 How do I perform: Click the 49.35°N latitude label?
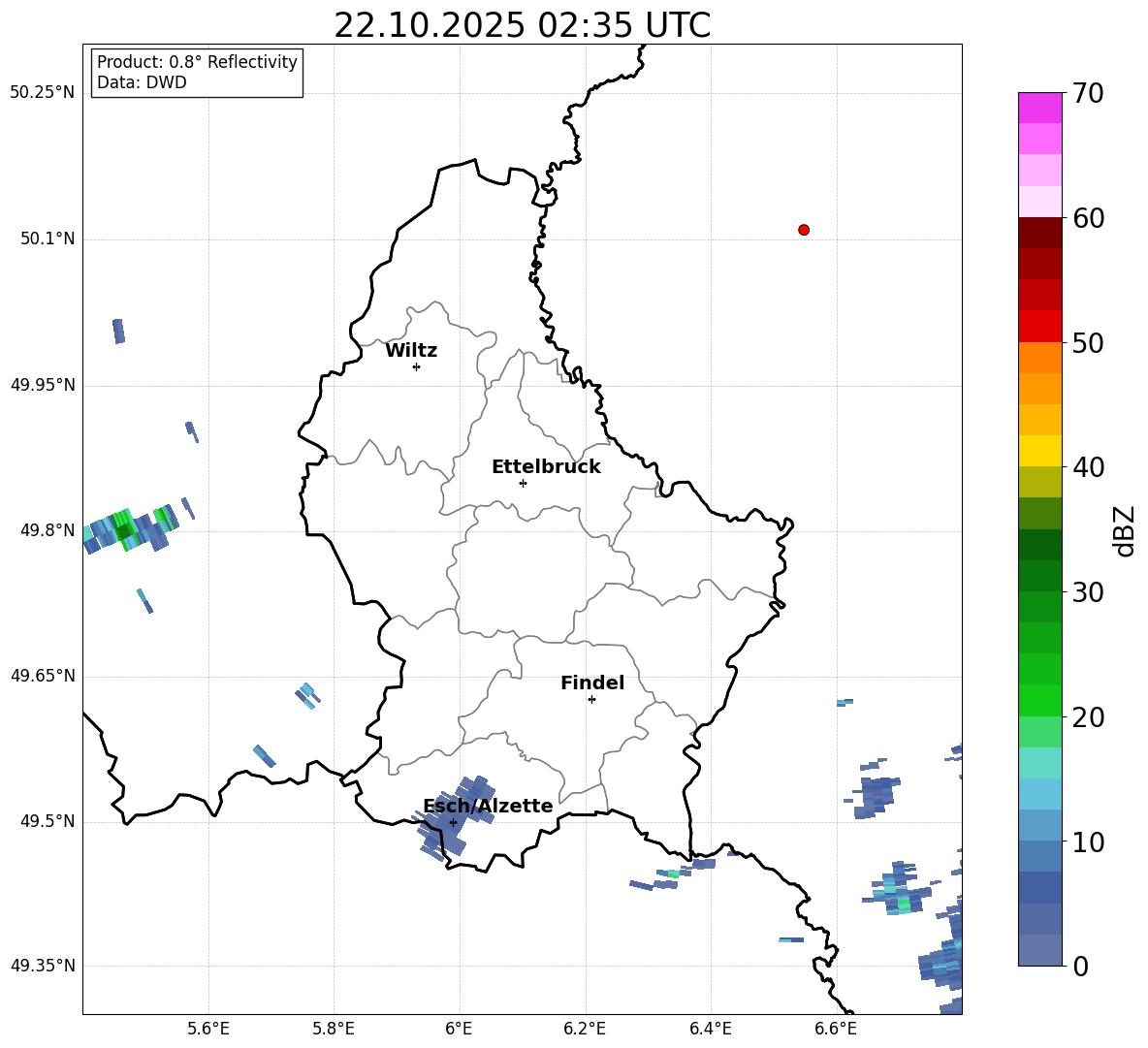43,966
